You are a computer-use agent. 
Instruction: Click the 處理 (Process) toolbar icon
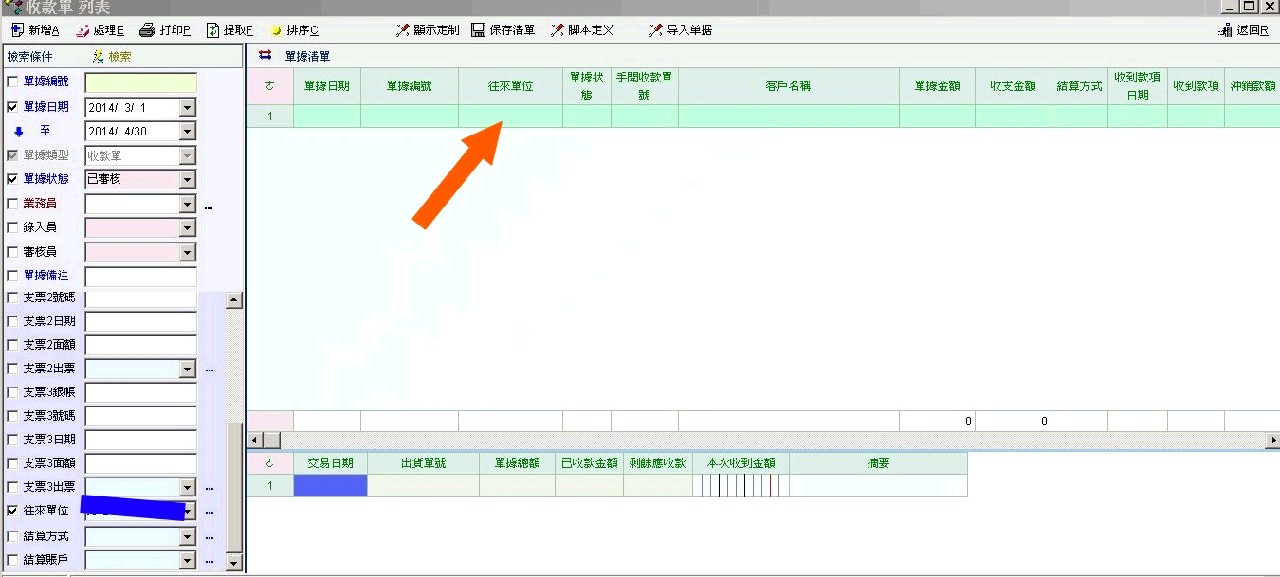click(82, 30)
